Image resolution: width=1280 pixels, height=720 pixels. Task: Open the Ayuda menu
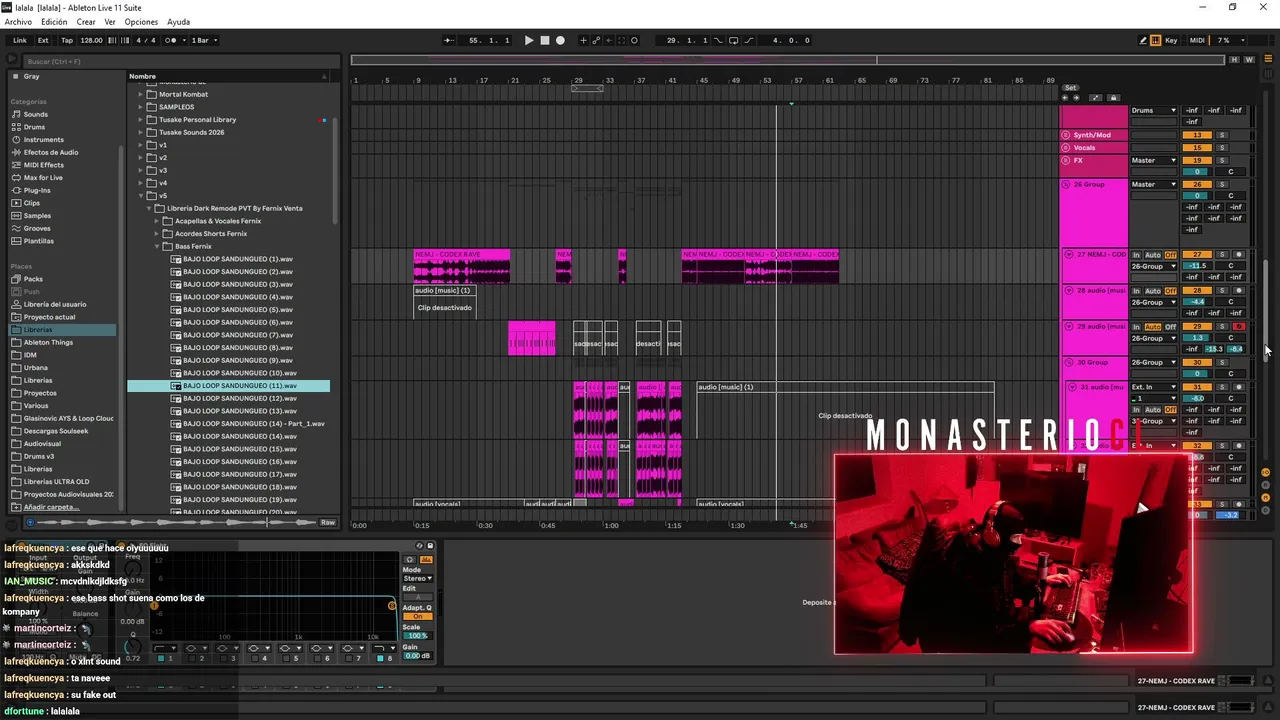(178, 22)
